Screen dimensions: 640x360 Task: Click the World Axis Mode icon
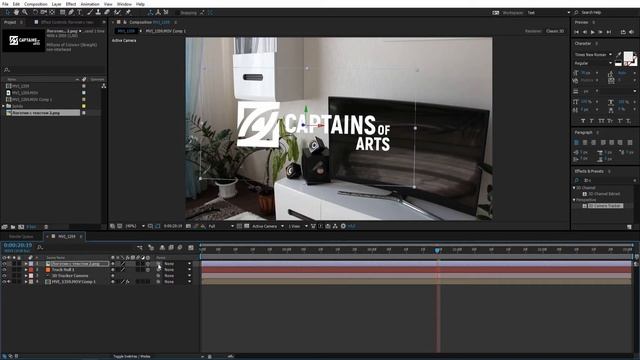[x=158, y=13]
